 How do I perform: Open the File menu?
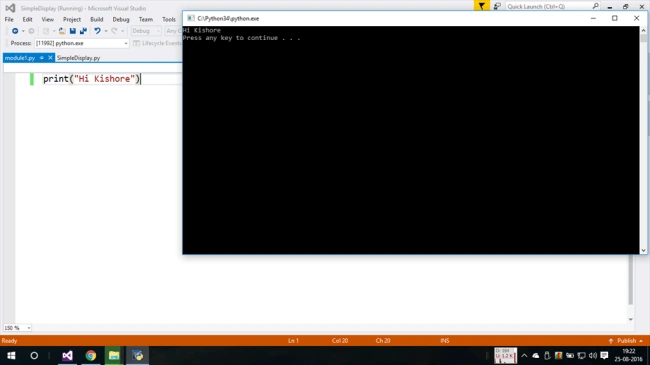click(9, 19)
